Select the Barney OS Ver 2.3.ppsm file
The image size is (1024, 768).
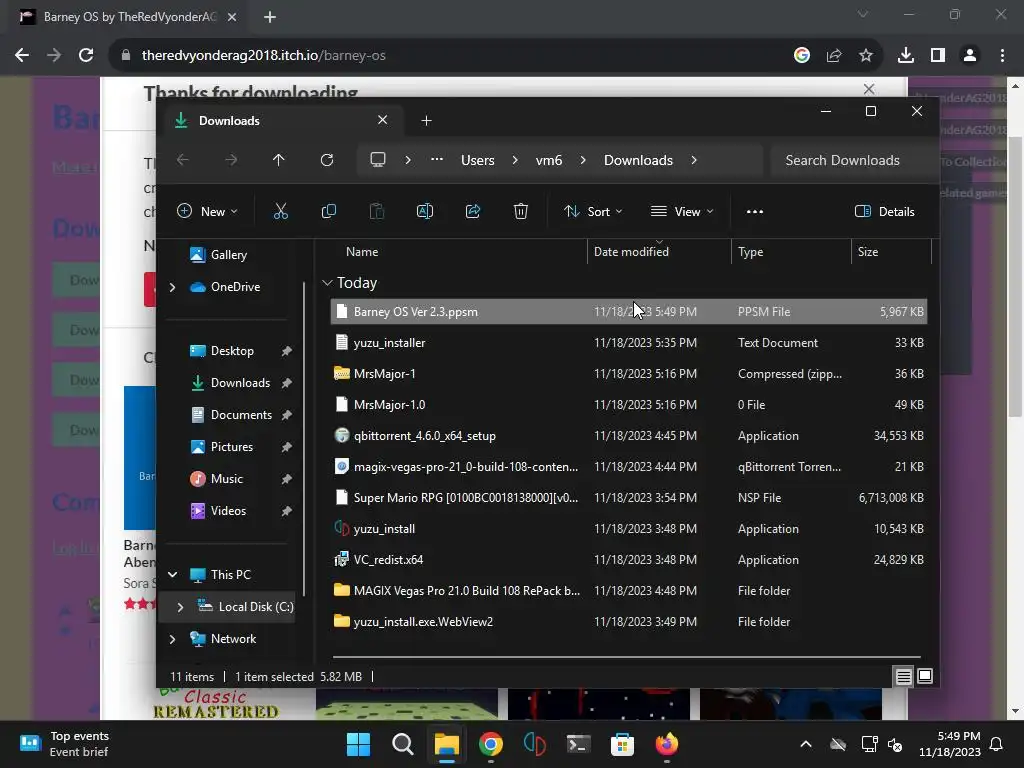click(x=628, y=312)
